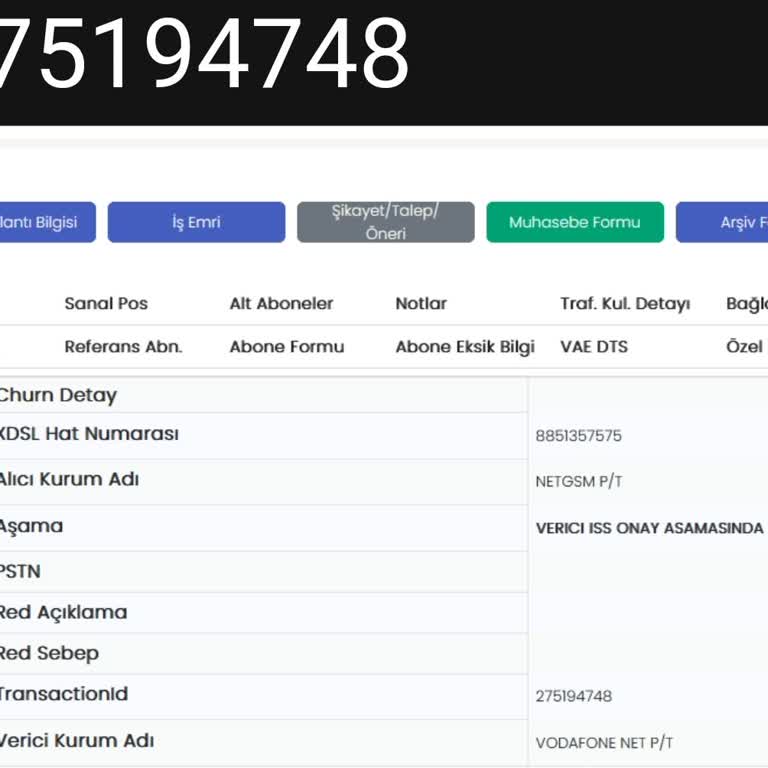Image resolution: width=768 pixels, height=768 pixels.
Task: Click the Churn Detay row label
Action: [x=57, y=395]
